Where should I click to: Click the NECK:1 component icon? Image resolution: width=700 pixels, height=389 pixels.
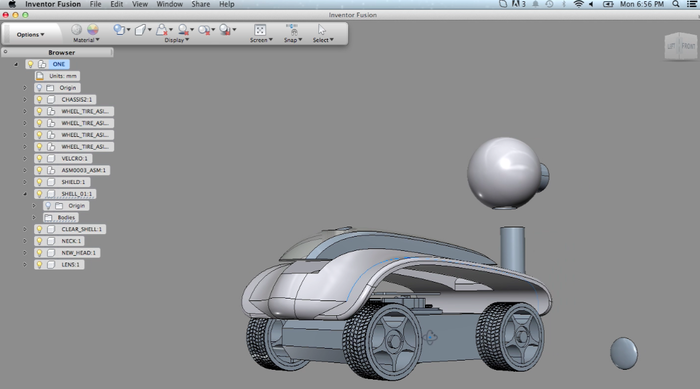click(51, 241)
